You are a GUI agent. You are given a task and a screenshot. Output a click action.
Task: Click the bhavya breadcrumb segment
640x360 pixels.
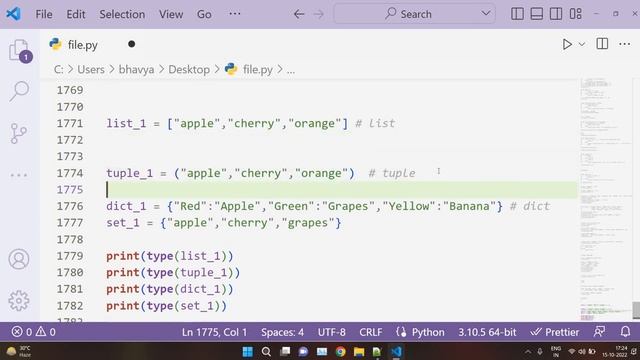coord(136,70)
